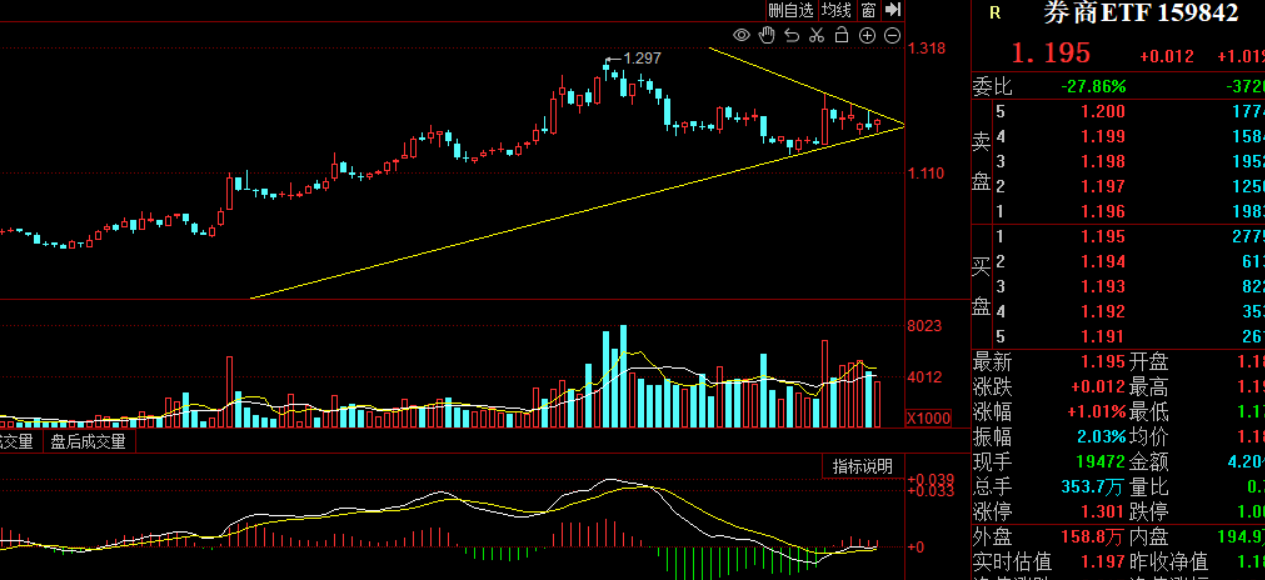This screenshot has height=580, width=1265.
Task: Click the 窗 window button
Action: [x=868, y=10]
